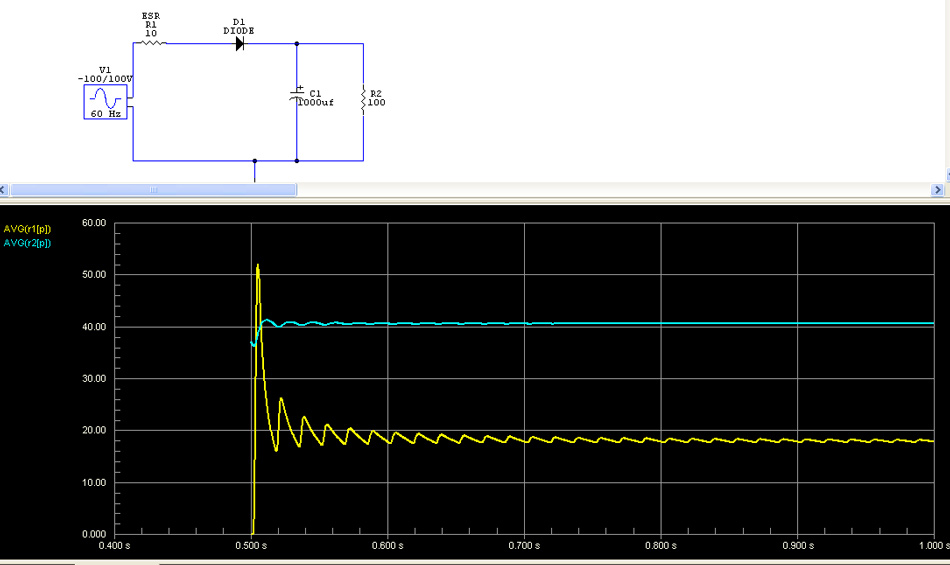
Task: Click the -100/100V amplitude label
Action: [x=105, y=78]
